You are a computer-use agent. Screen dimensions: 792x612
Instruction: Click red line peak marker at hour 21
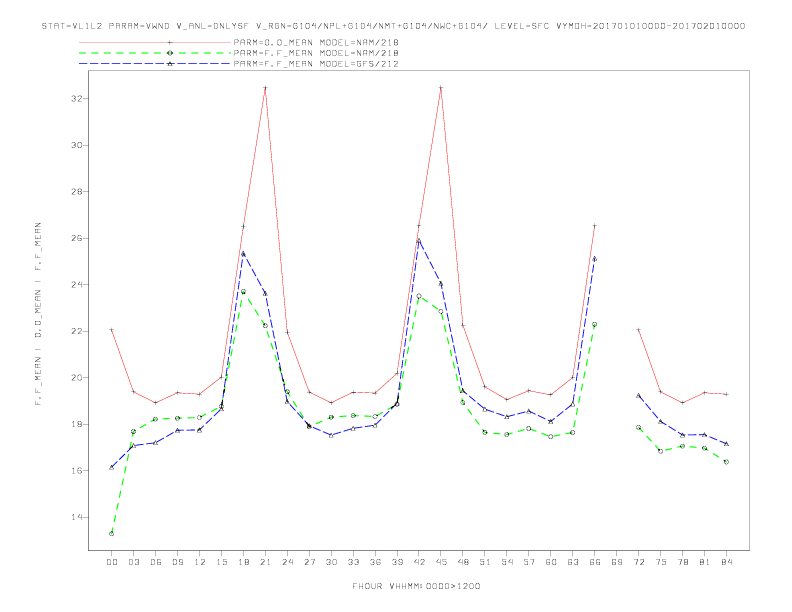point(265,88)
